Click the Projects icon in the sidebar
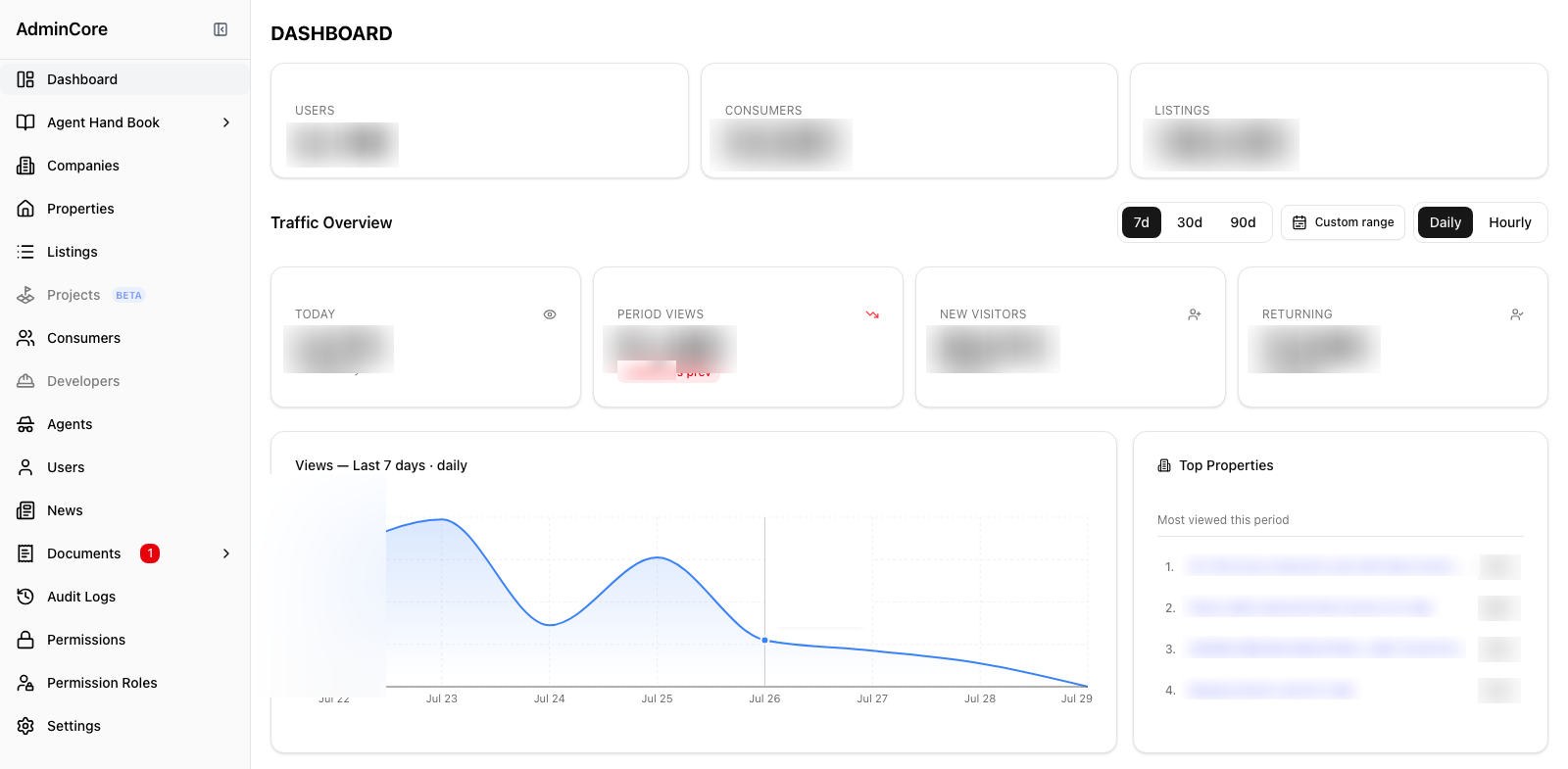The height and width of the screenshot is (769, 1568). 25,295
